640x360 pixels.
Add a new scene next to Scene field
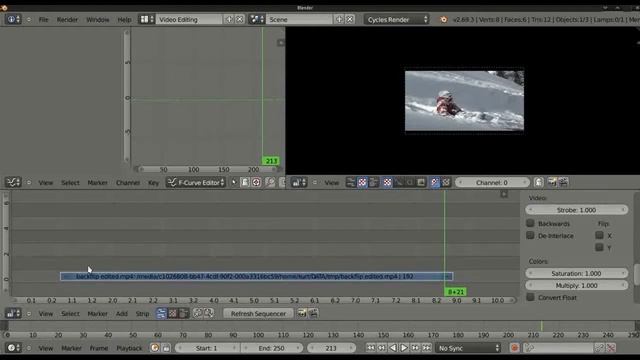339,19
